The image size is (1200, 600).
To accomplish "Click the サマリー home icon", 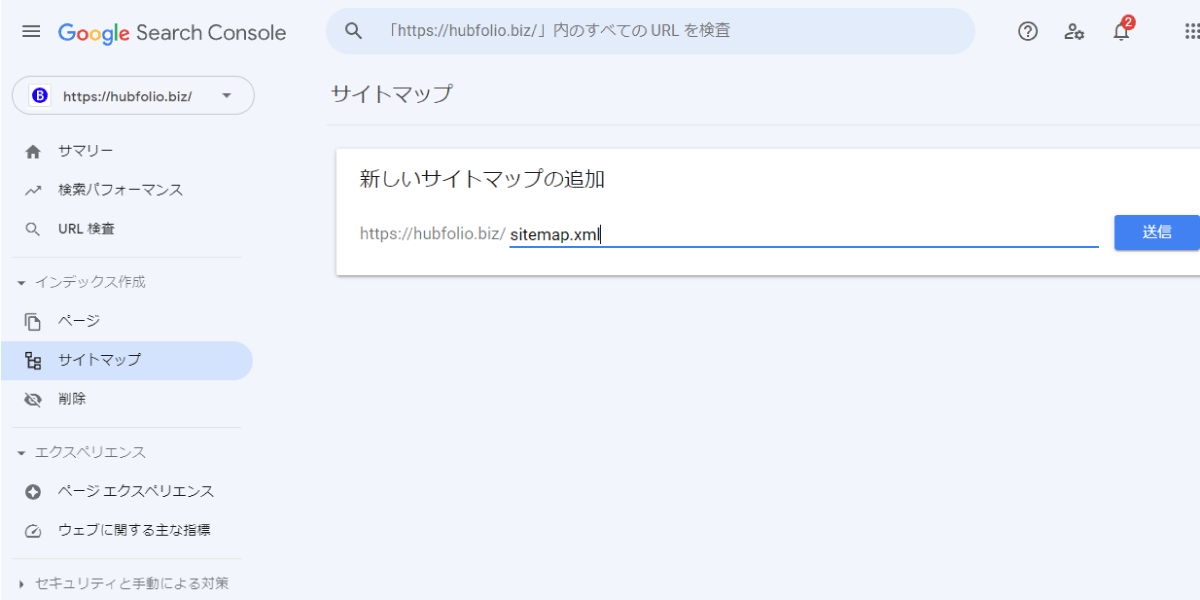I will coord(33,152).
